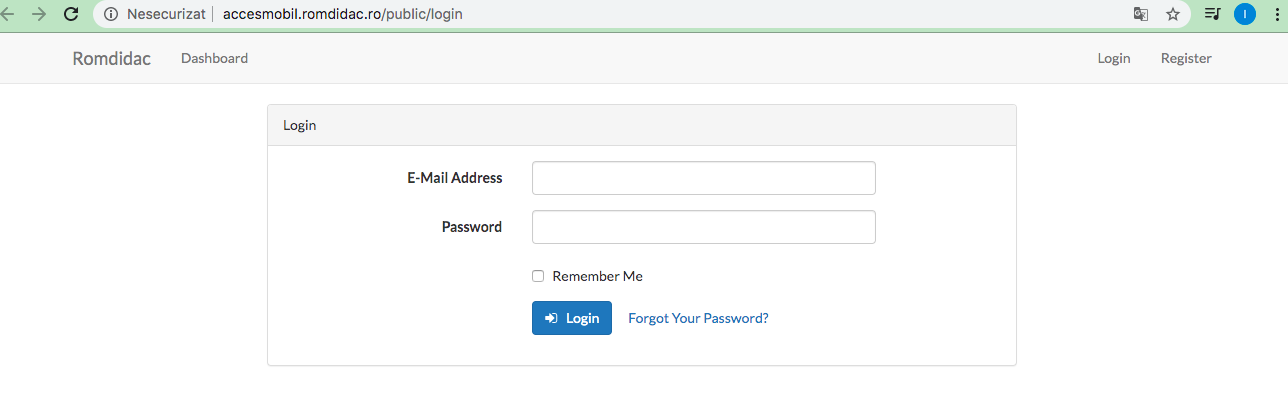Select Login in the top navigation
This screenshot has width=1288, height=409.
[x=1114, y=58]
